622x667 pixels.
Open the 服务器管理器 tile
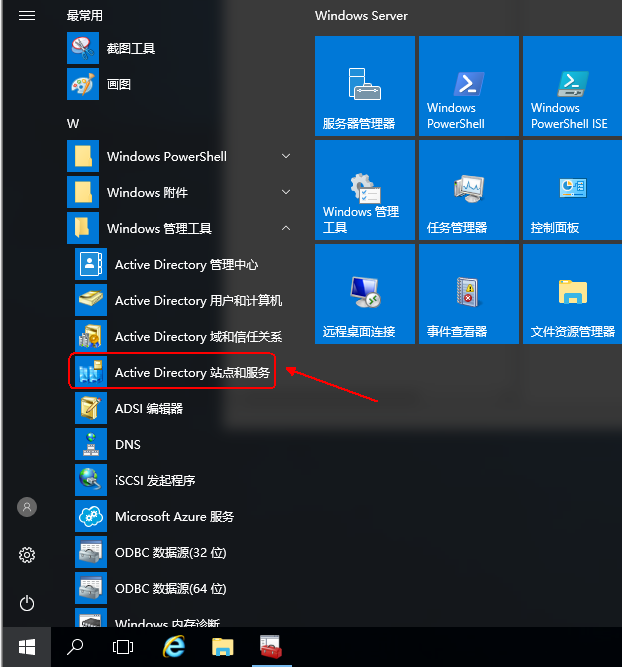tap(365, 86)
